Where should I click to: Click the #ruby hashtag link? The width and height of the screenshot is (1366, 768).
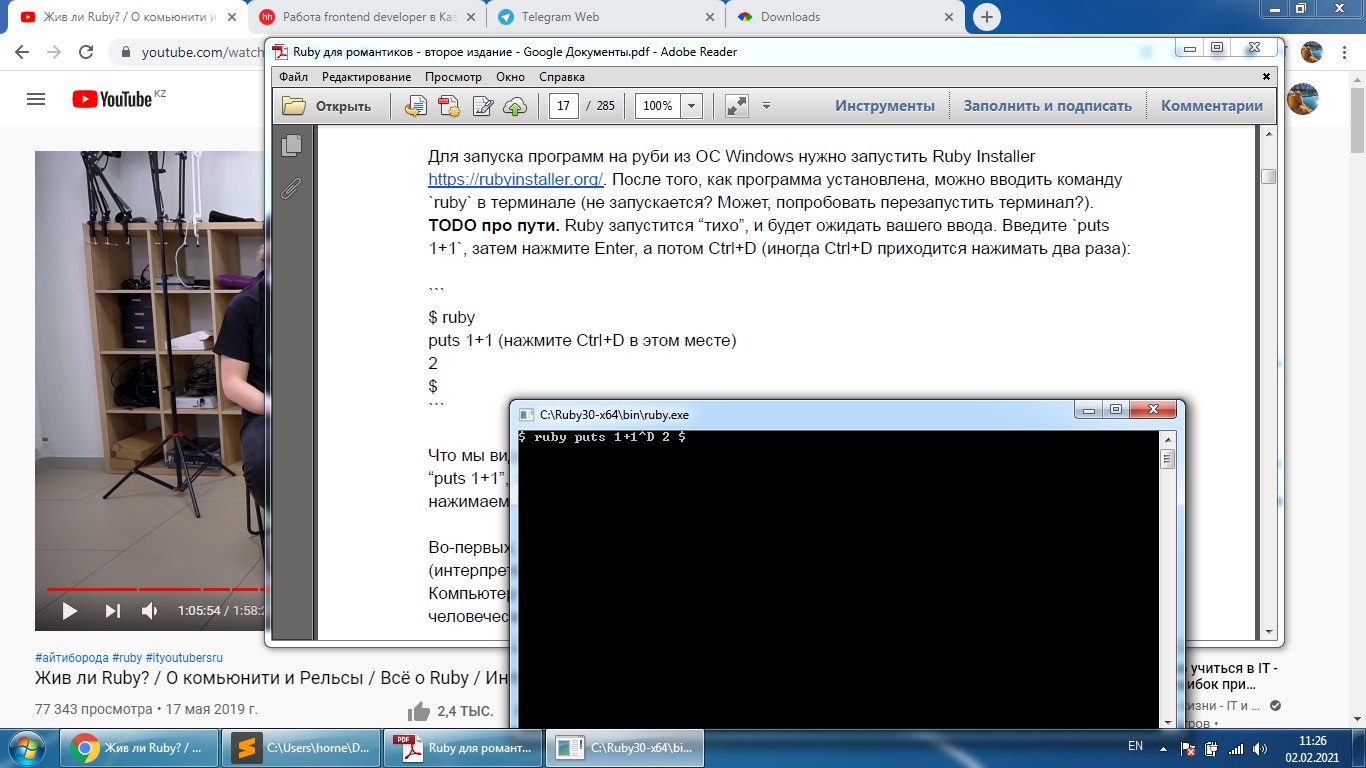coord(127,658)
